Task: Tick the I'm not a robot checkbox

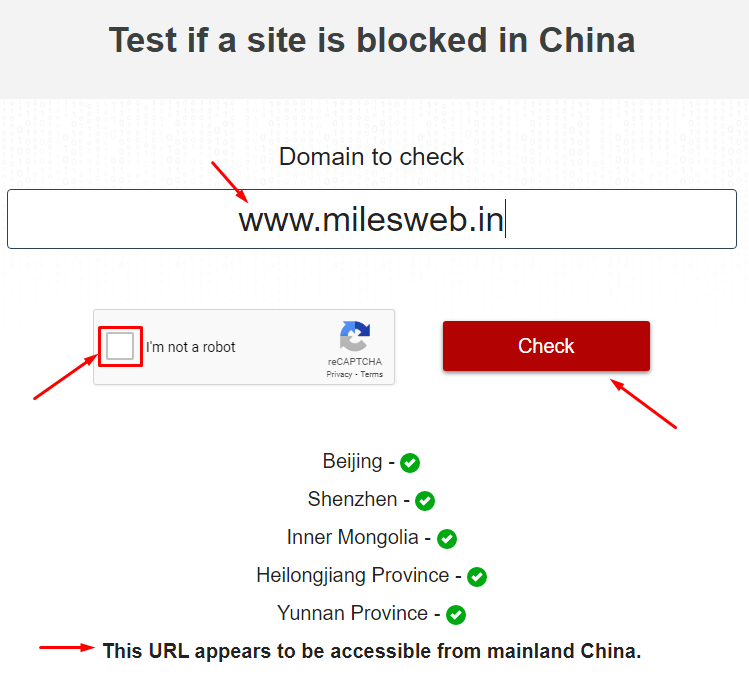Action: [x=120, y=346]
